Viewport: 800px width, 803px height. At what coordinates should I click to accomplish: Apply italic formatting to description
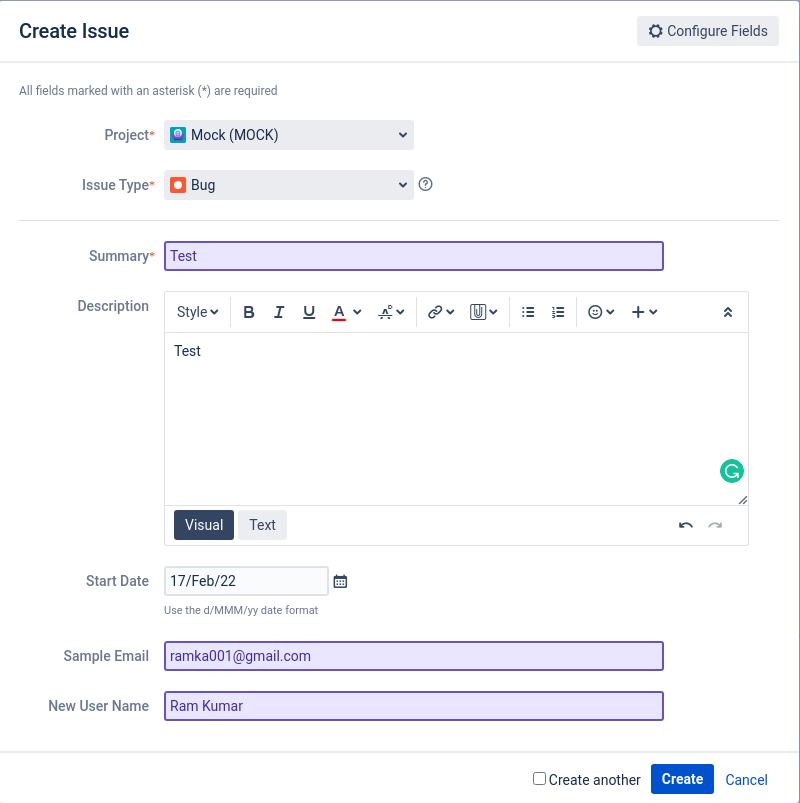coord(279,312)
